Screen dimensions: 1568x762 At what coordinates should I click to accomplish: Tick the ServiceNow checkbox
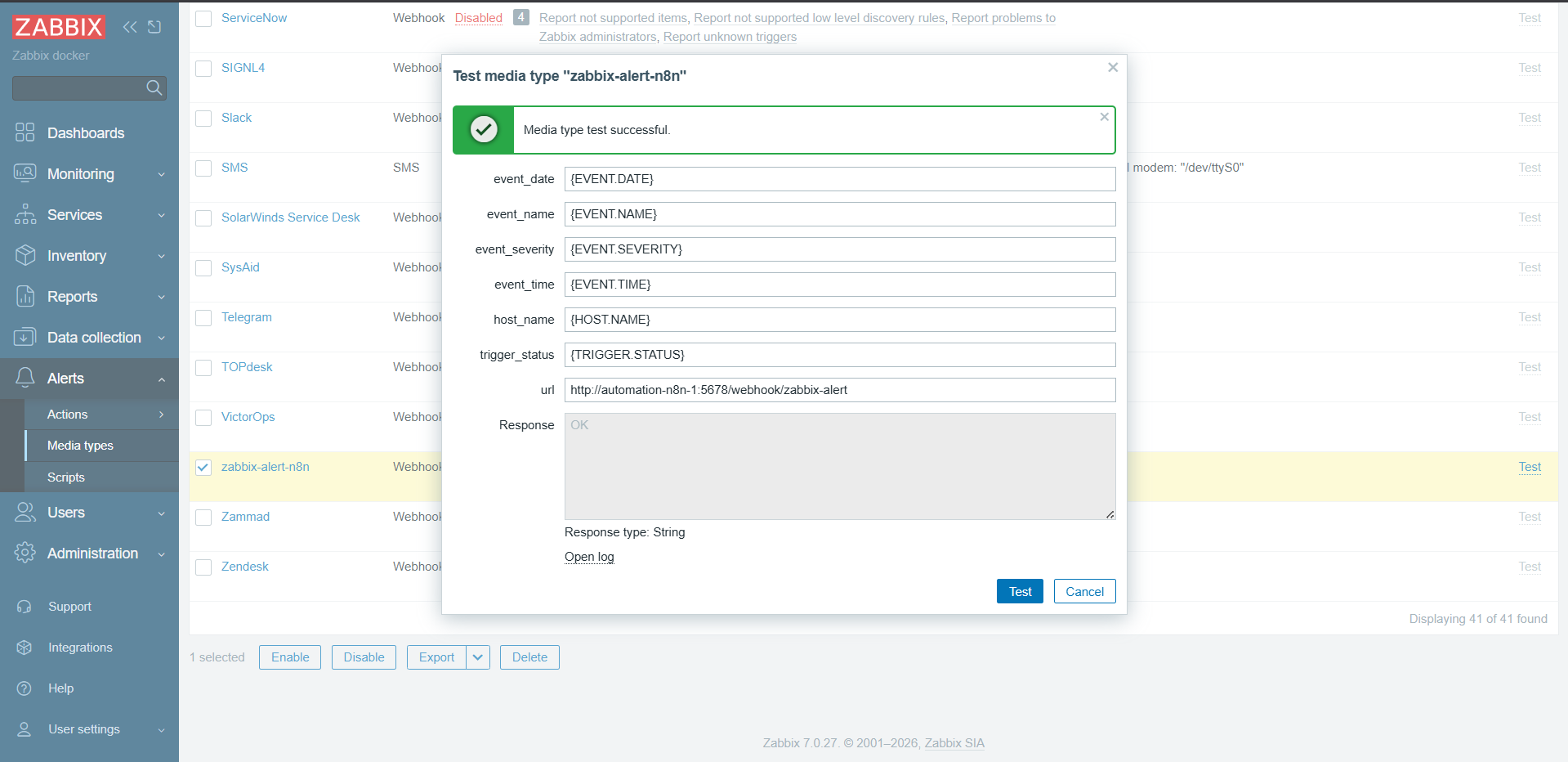pyautogui.click(x=203, y=19)
